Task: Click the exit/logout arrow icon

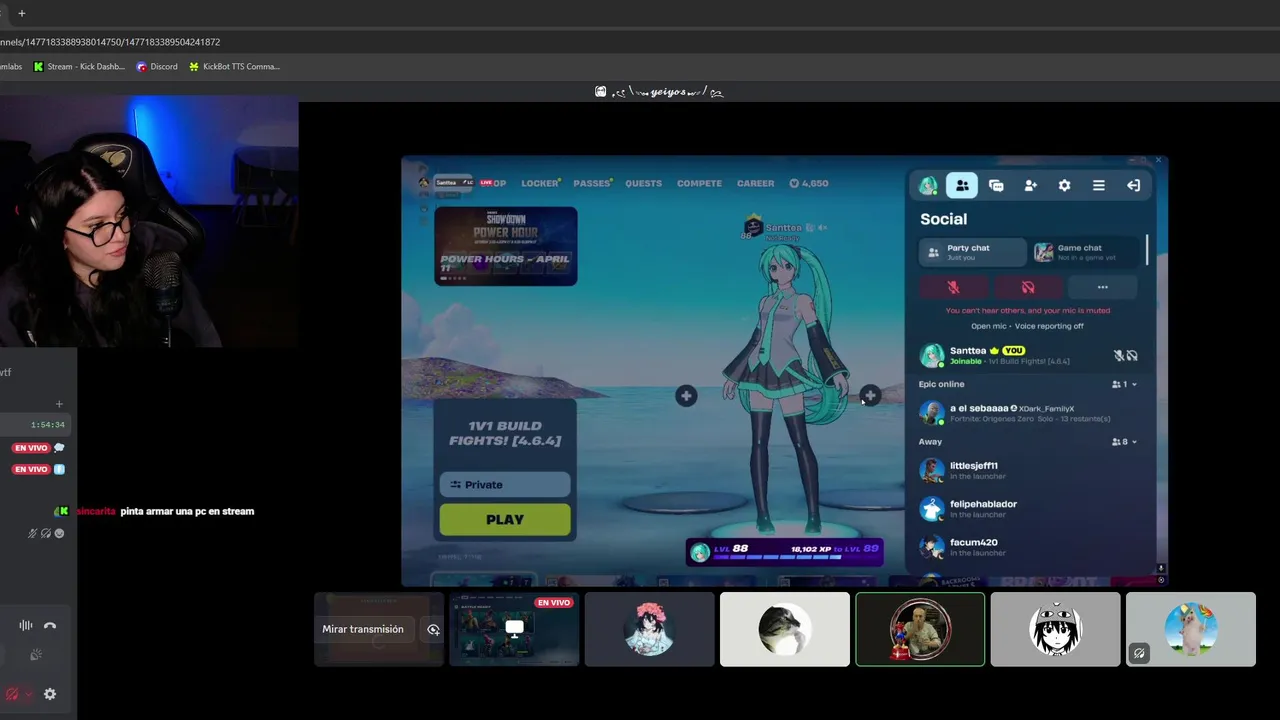Action: [1133, 185]
